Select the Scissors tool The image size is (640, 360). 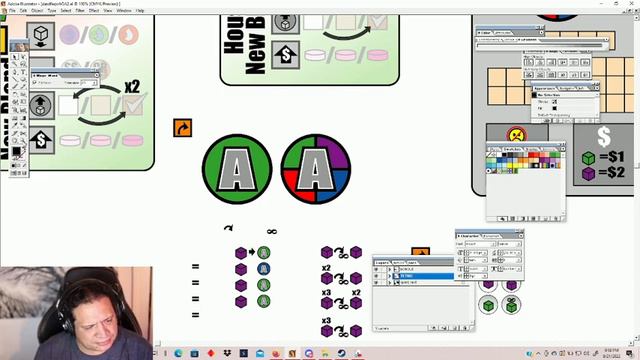(23, 133)
